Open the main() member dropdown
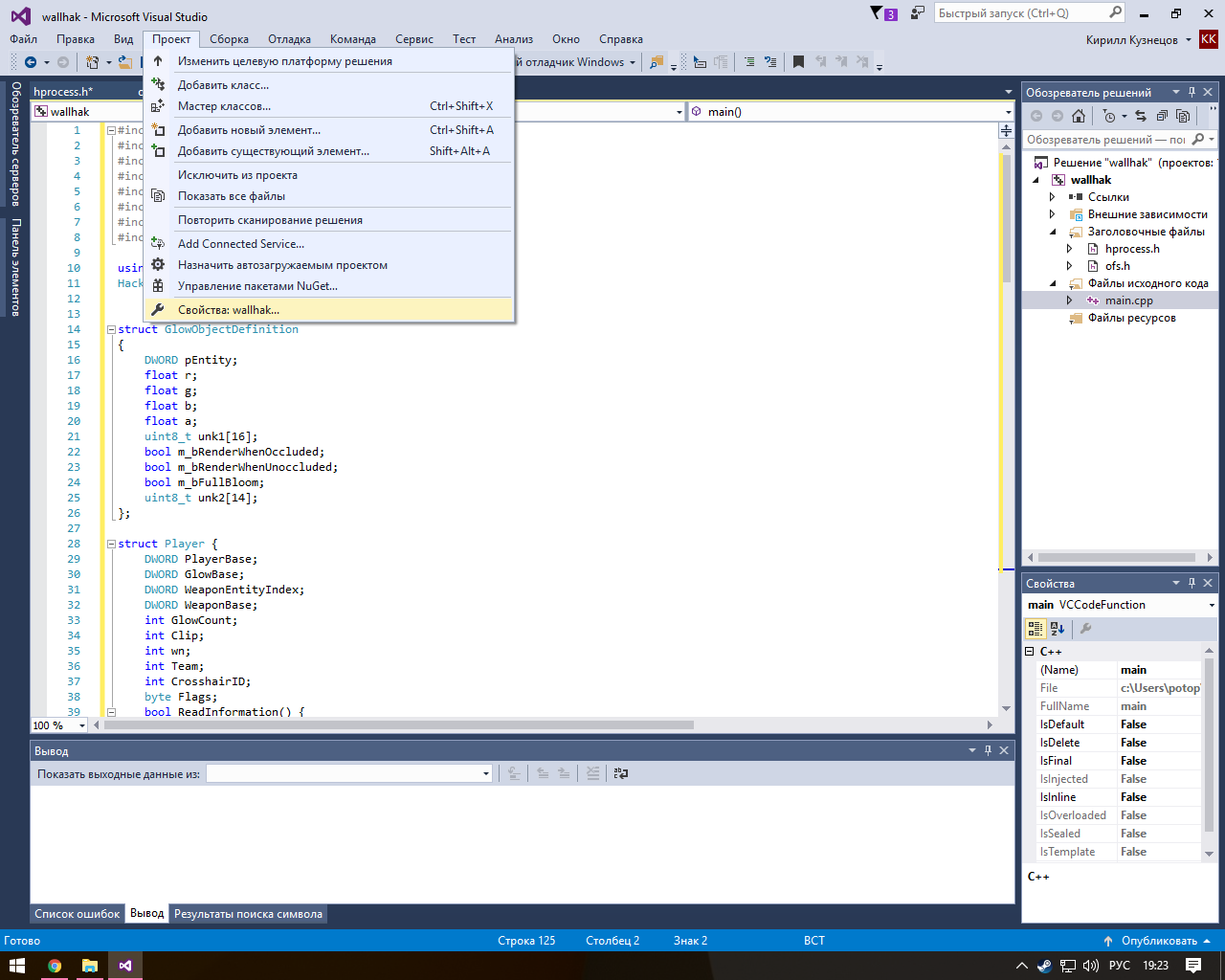This screenshot has width=1225, height=980. pyautogui.click(x=1008, y=112)
